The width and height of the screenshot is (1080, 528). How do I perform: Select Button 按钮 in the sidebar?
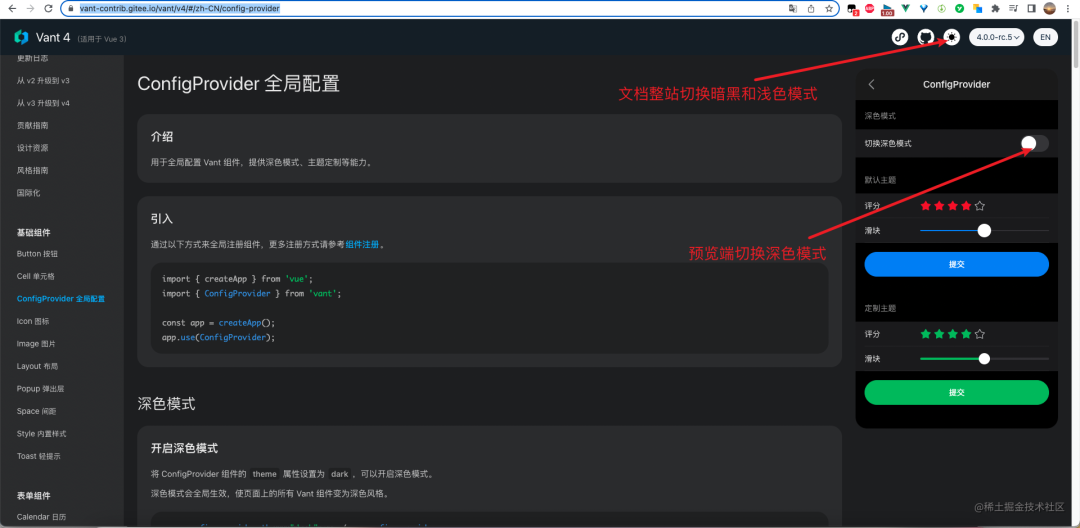click(x=37, y=254)
